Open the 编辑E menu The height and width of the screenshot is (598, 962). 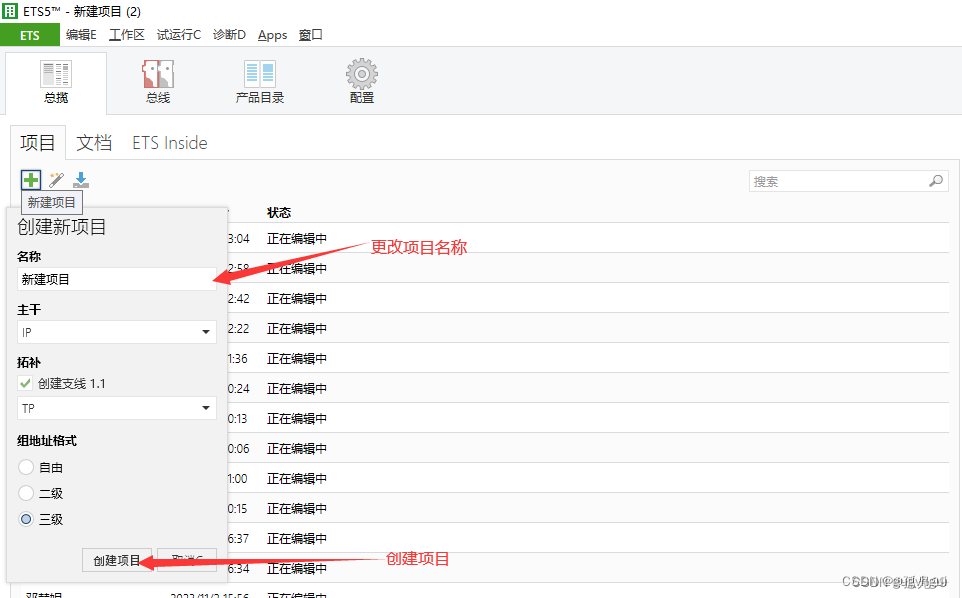coord(81,35)
